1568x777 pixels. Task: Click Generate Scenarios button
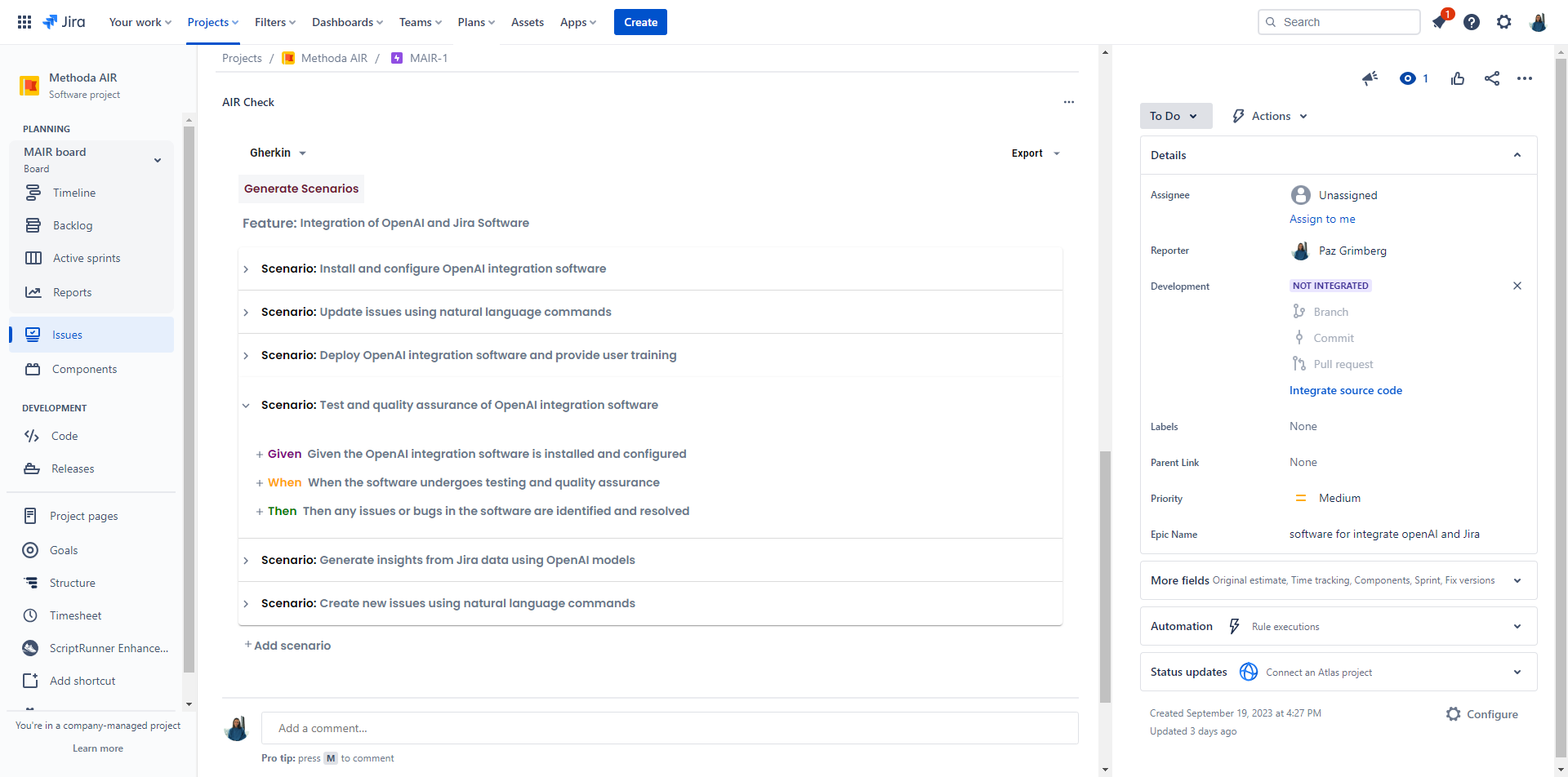301,189
